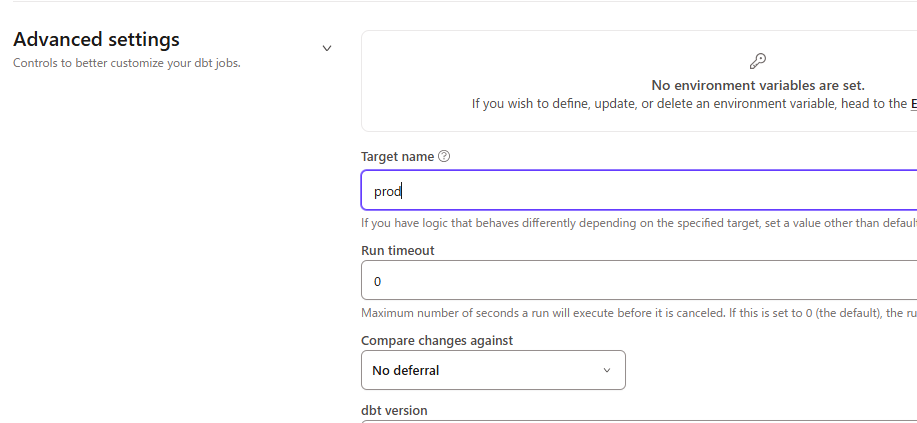Click the chevron arrow in No deferral dropdown

607,370
